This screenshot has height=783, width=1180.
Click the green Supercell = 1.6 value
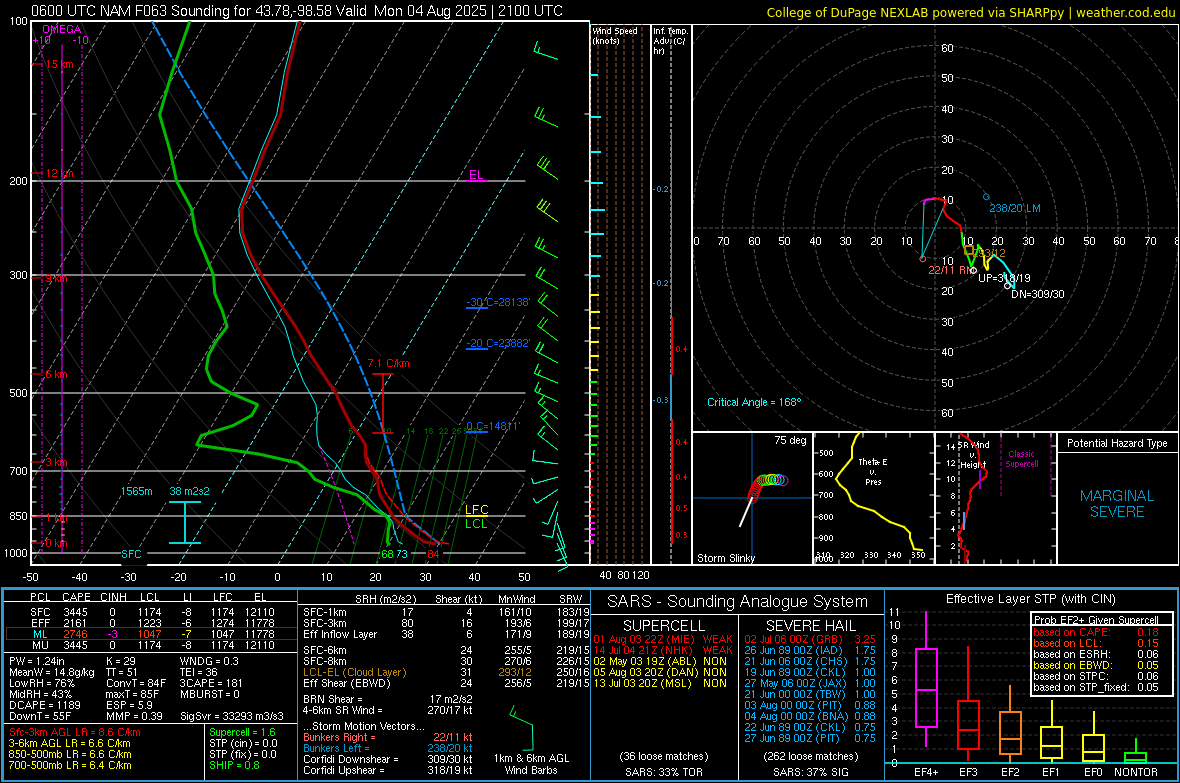[242, 732]
